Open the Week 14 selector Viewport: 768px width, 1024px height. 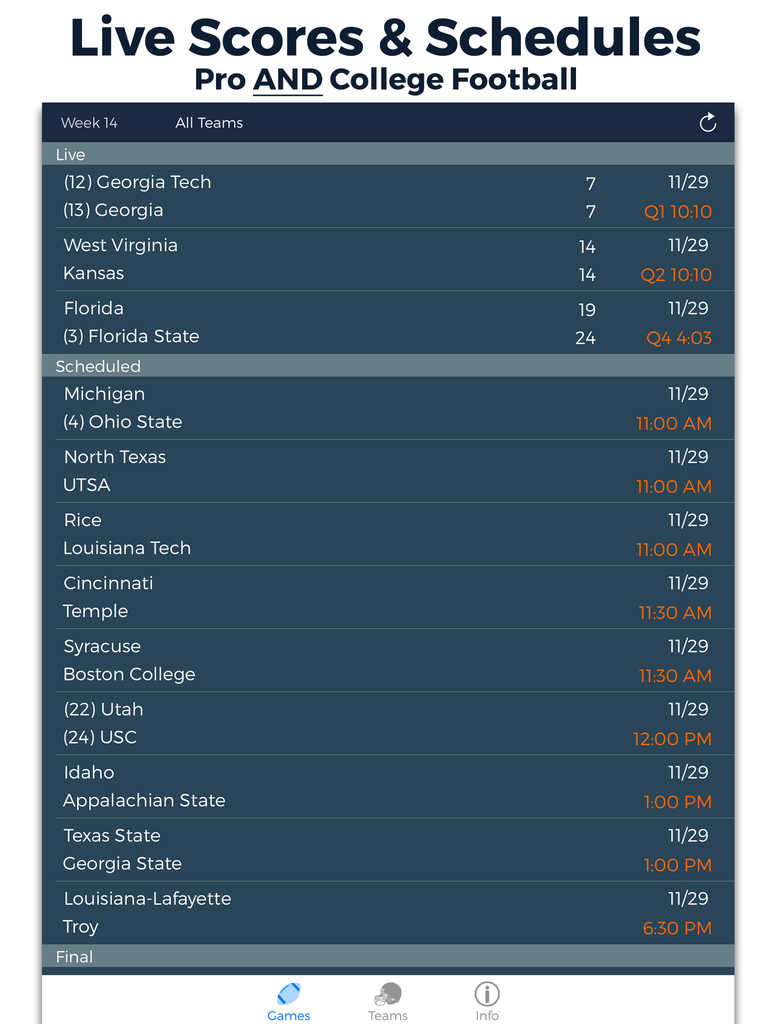point(89,123)
